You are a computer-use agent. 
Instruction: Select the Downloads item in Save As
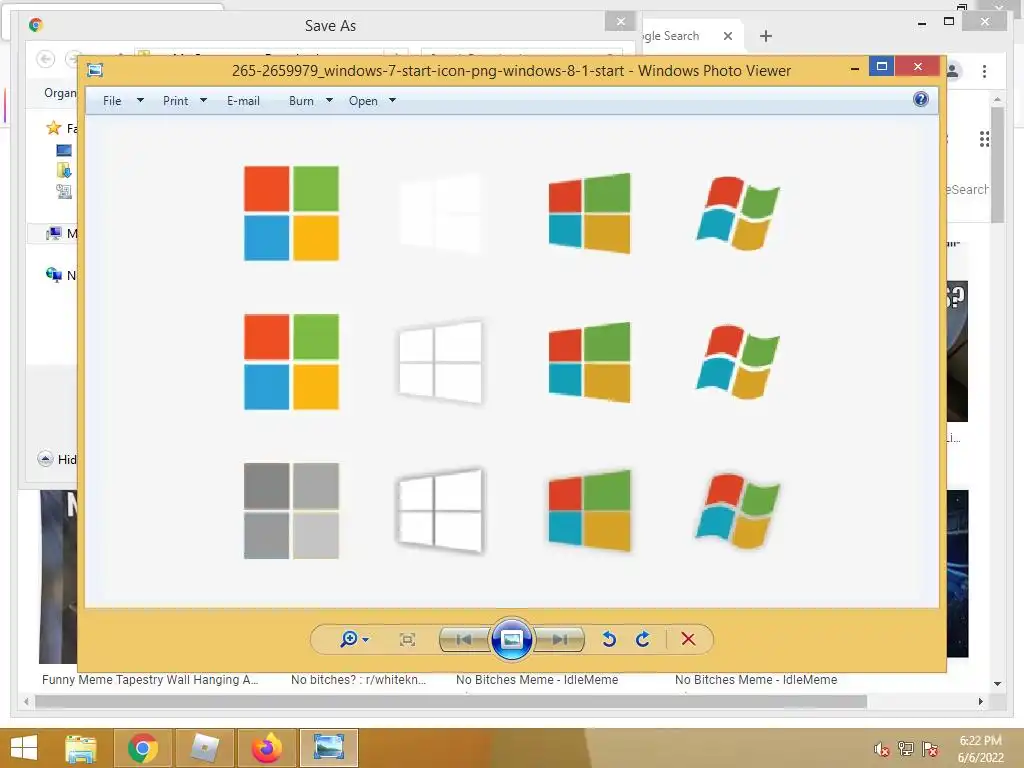coord(64,170)
